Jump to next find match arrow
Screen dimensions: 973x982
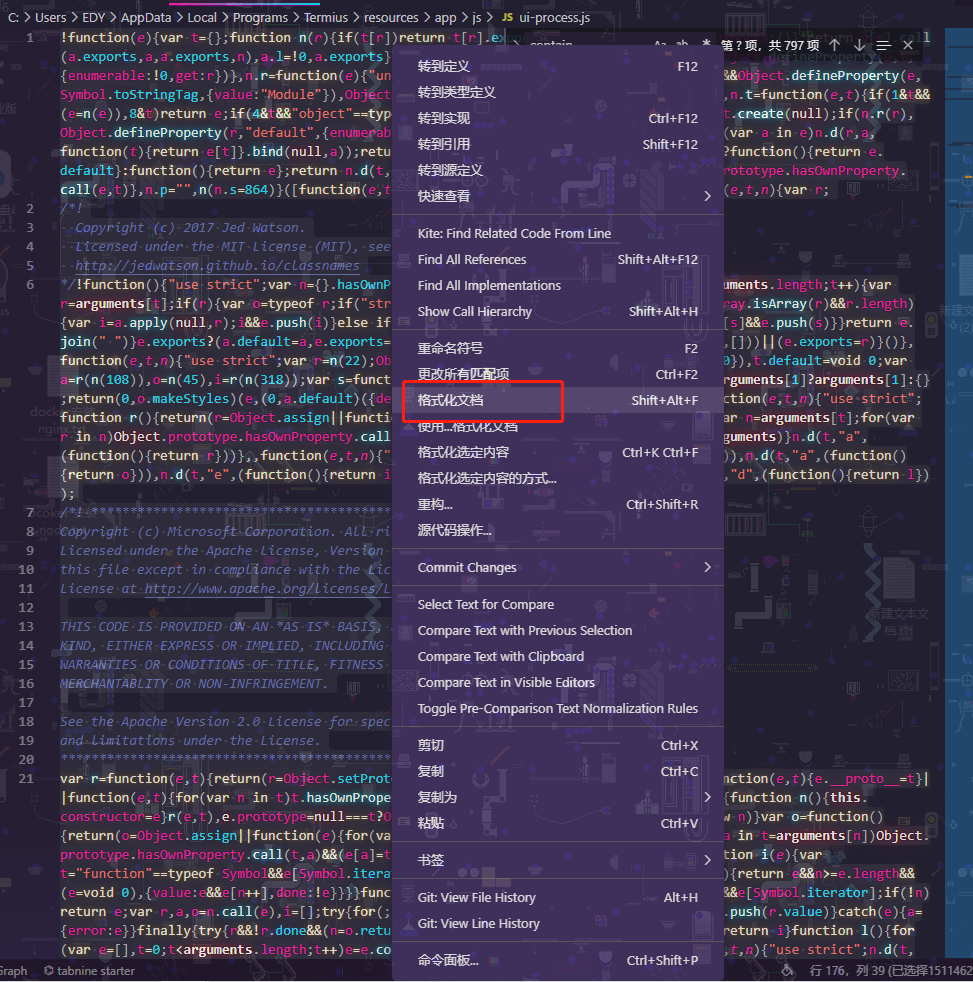pos(859,45)
